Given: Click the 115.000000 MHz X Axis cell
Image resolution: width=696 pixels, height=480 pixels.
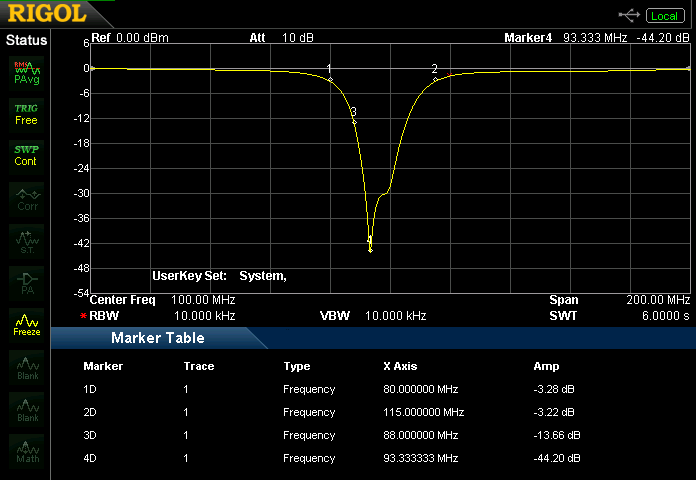Looking at the screenshot, I should (423, 413).
